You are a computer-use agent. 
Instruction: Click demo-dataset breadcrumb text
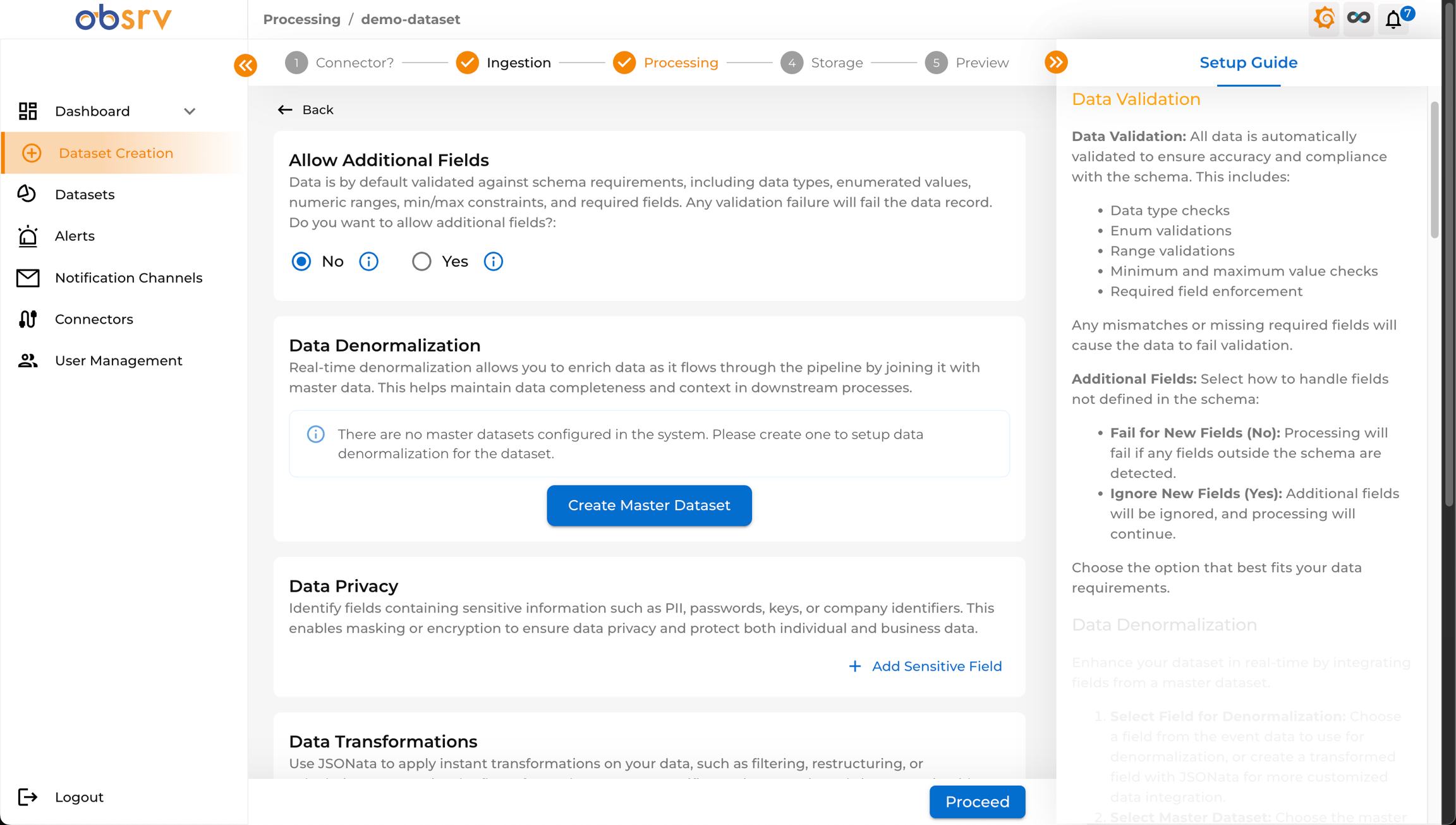(411, 19)
